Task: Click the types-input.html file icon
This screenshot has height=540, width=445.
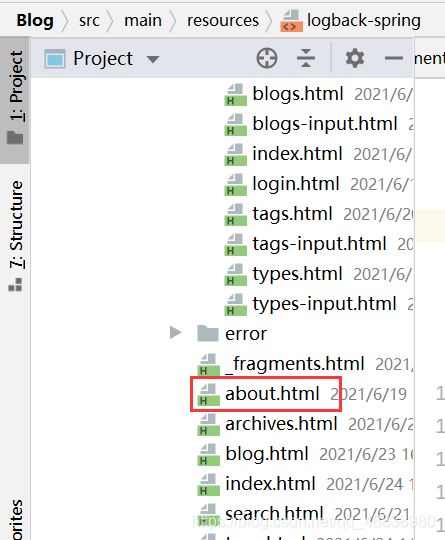Action: [236, 304]
